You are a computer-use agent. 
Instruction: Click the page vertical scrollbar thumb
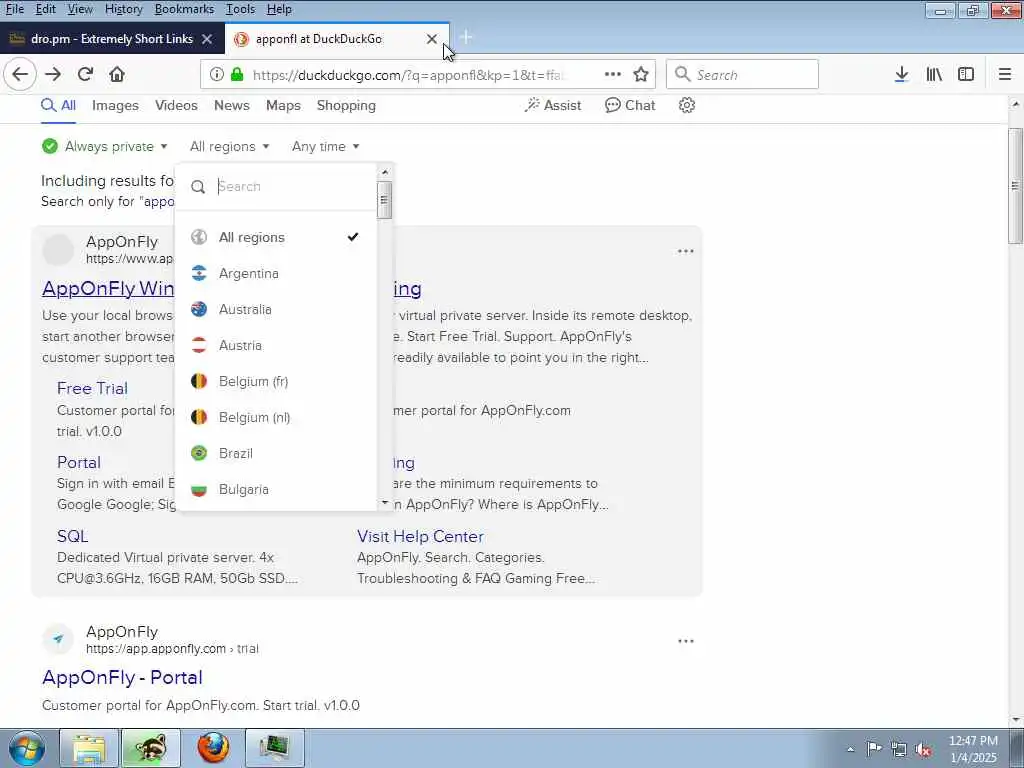(x=1016, y=186)
